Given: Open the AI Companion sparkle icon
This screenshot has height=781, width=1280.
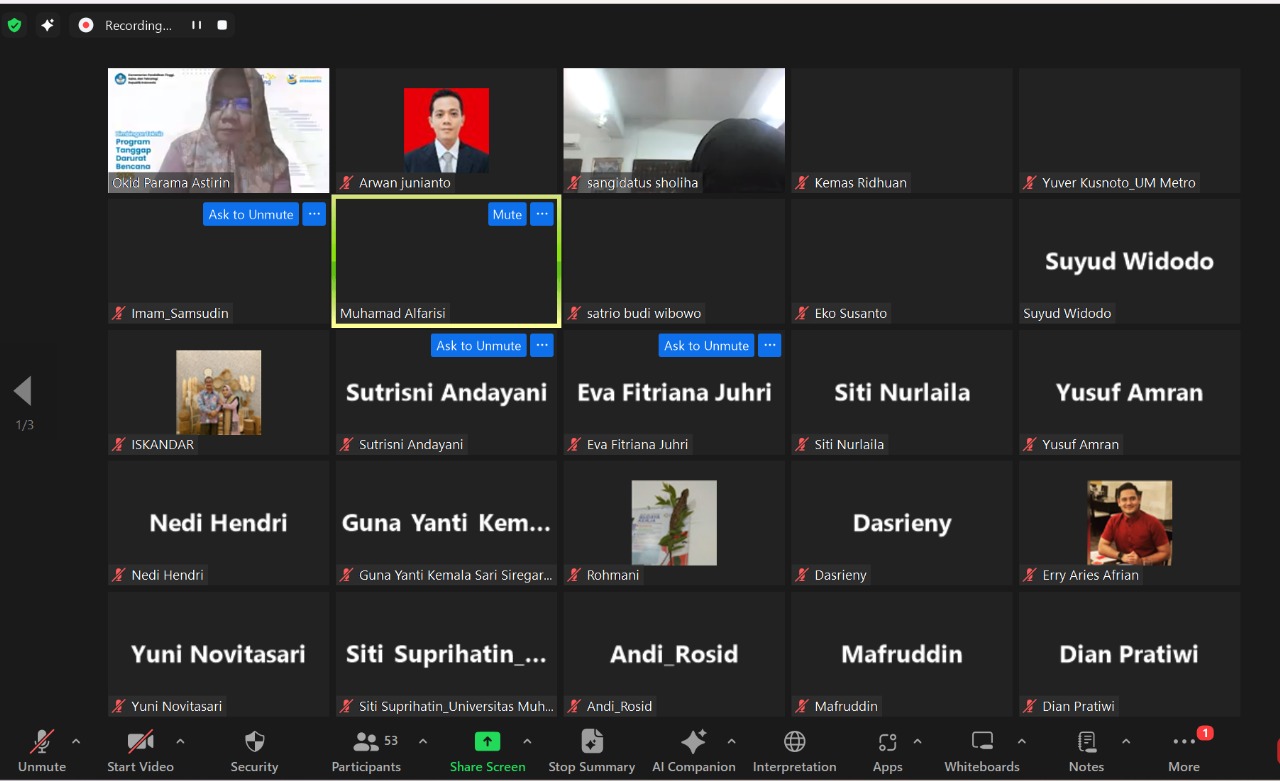Looking at the screenshot, I should [x=693, y=742].
